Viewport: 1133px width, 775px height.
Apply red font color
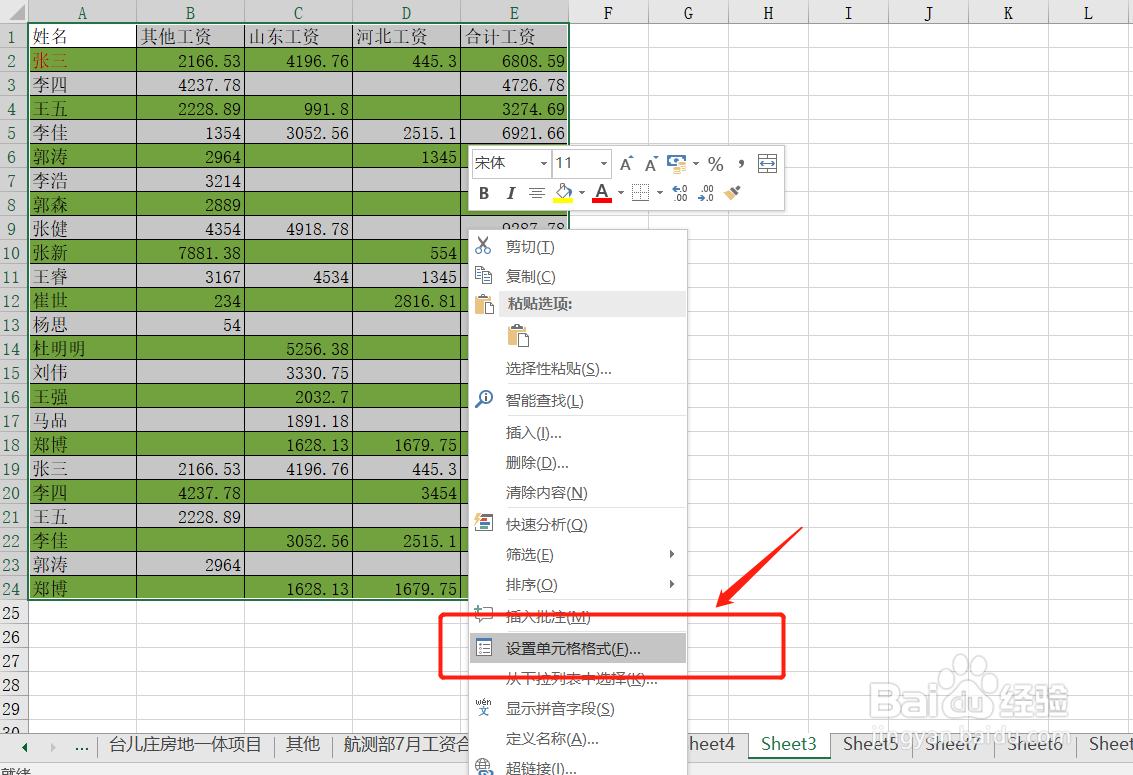pyautogui.click(x=602, y=193)
